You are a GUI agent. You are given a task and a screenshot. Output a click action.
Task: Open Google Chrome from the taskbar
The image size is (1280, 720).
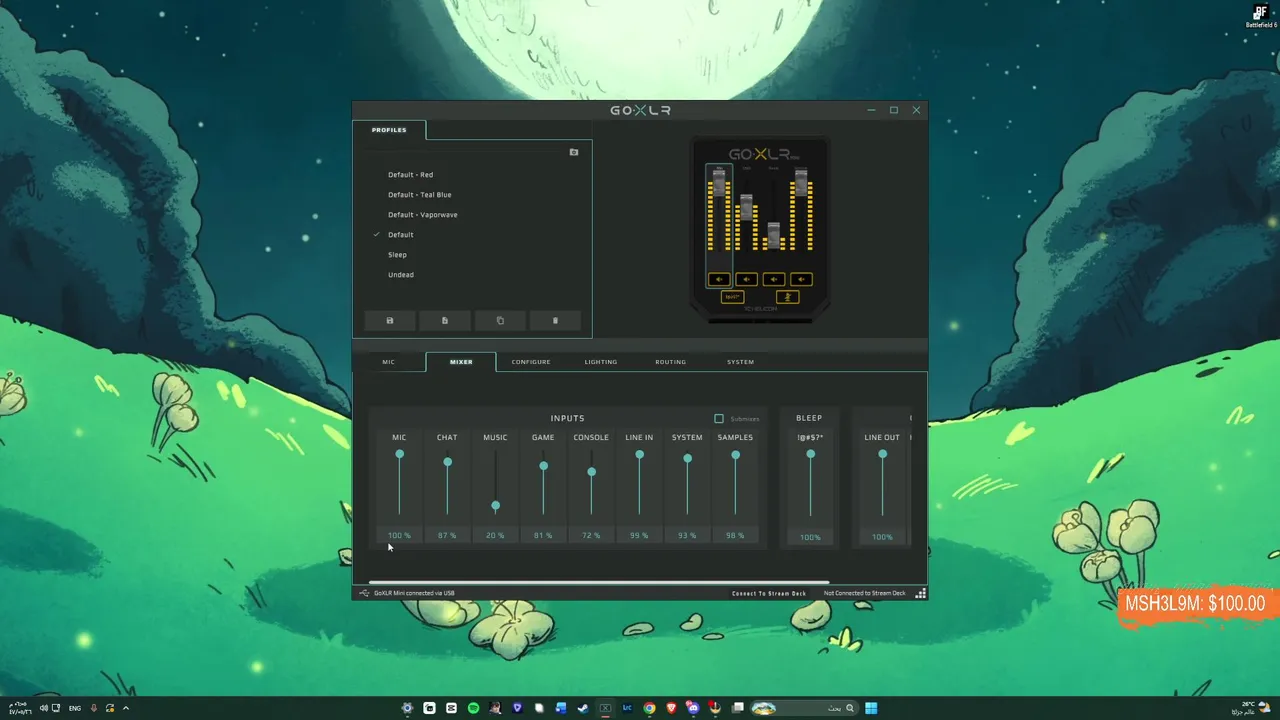649,708
